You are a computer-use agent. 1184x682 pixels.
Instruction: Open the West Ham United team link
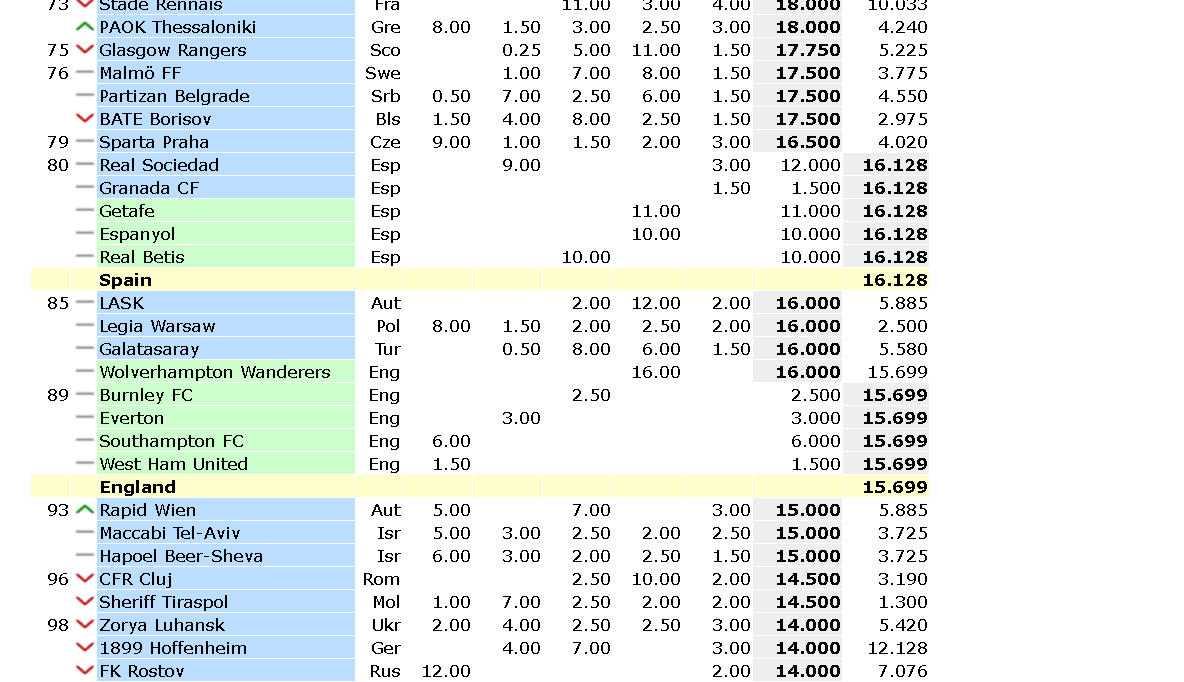[x=174, y=464]
